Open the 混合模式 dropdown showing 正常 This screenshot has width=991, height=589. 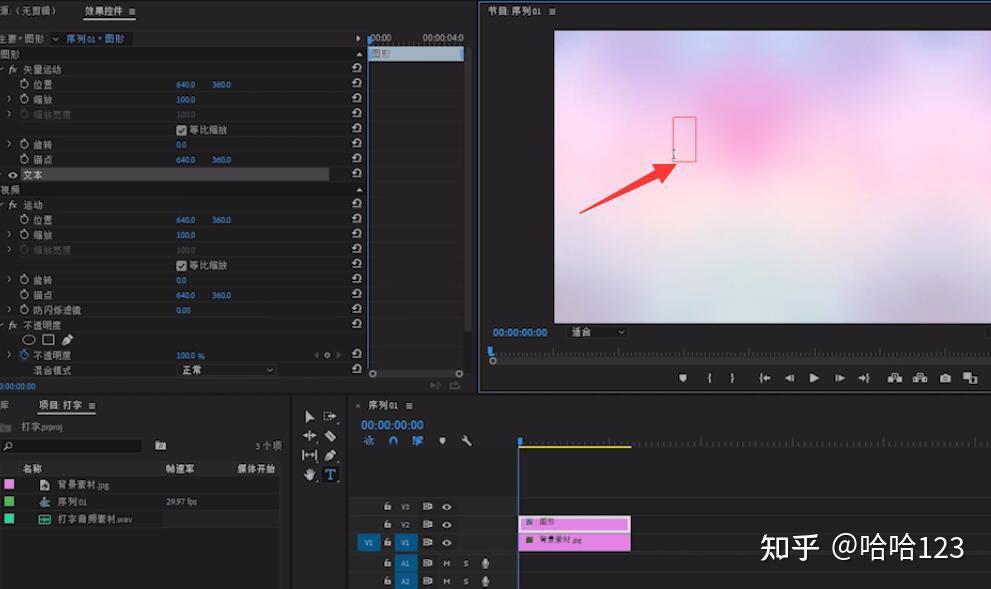coord(226,370)
